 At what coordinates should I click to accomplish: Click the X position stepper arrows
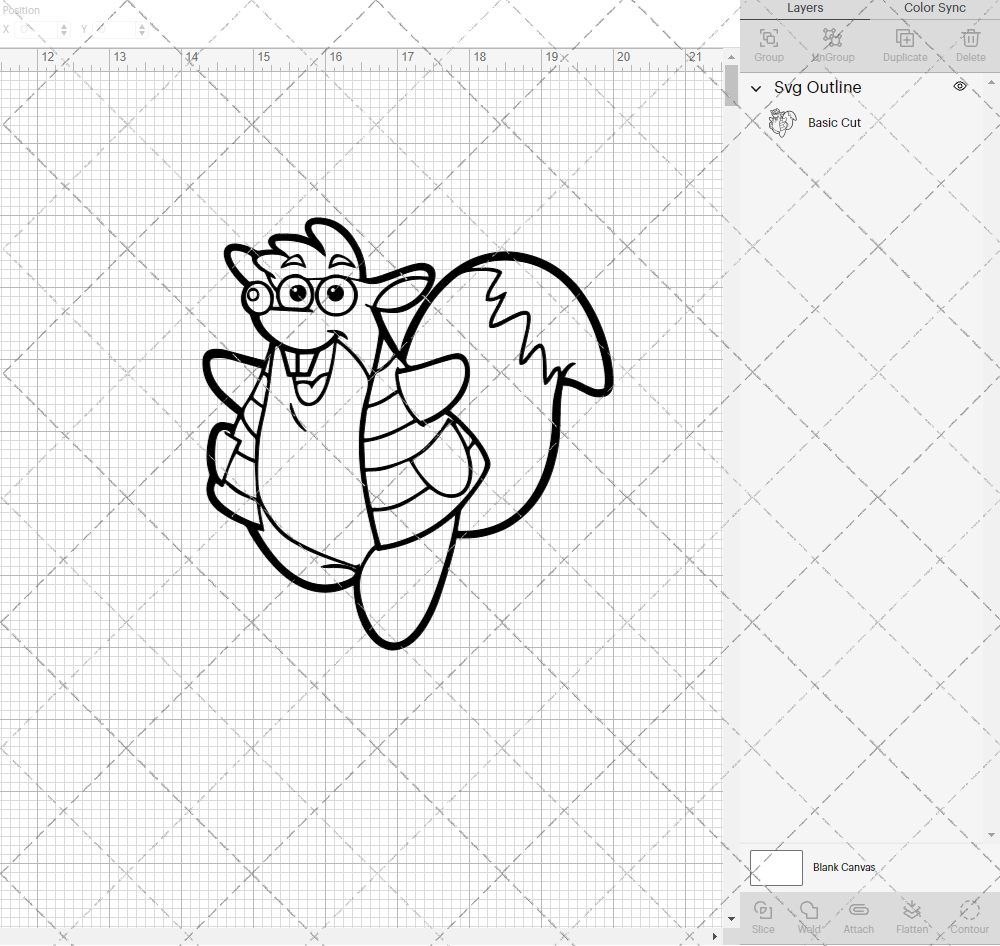[x=64, y=29]
